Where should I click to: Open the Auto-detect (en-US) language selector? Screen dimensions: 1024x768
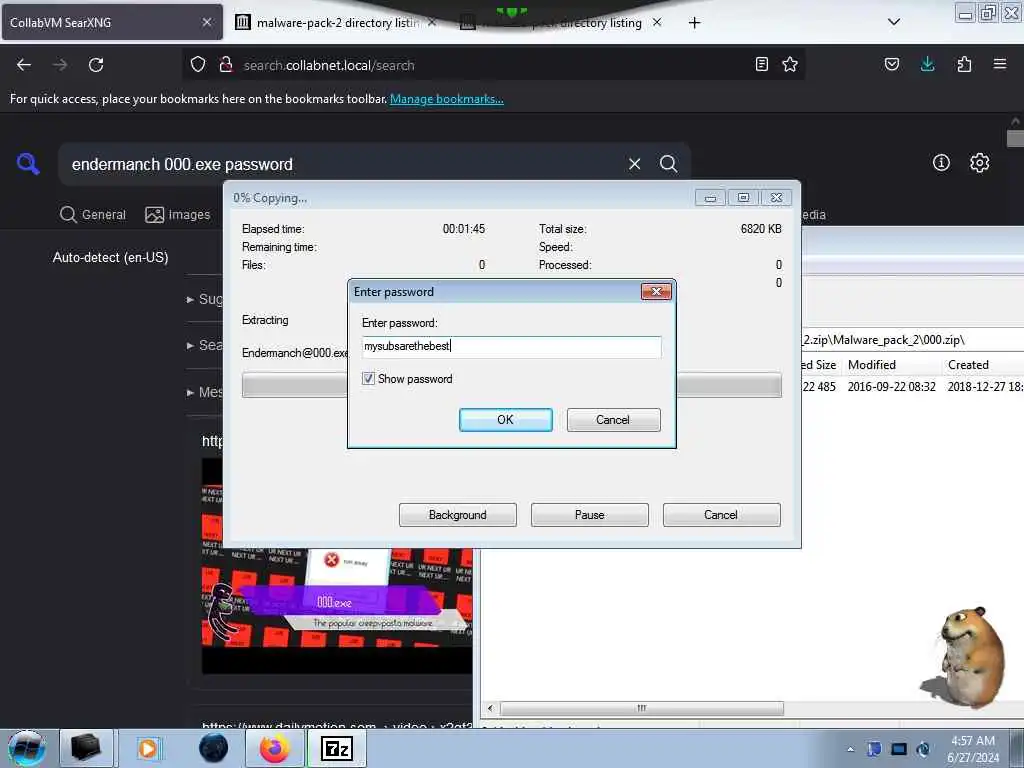[x=110, y=257]
